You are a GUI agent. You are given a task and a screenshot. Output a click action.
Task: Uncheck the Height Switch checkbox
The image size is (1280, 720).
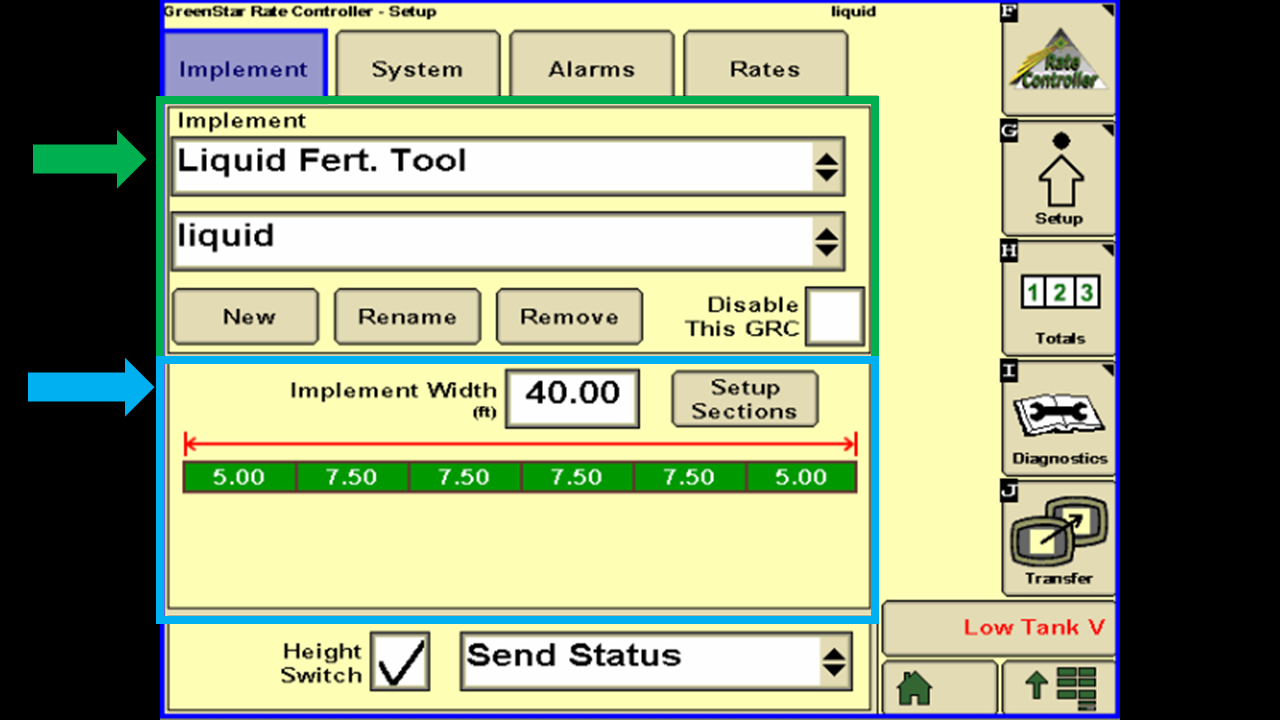[x=400, y=661]
